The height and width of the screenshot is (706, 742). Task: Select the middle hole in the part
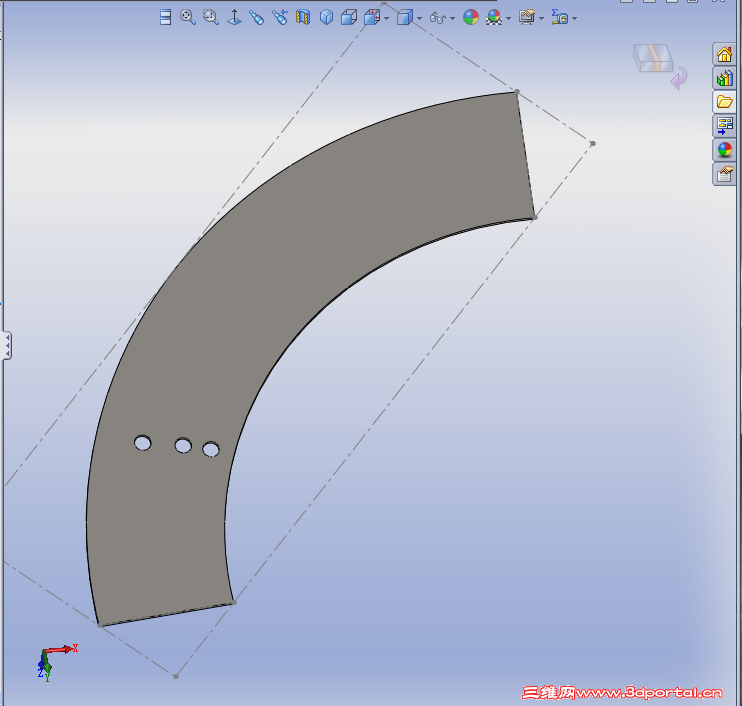click(x=183, y=445)
